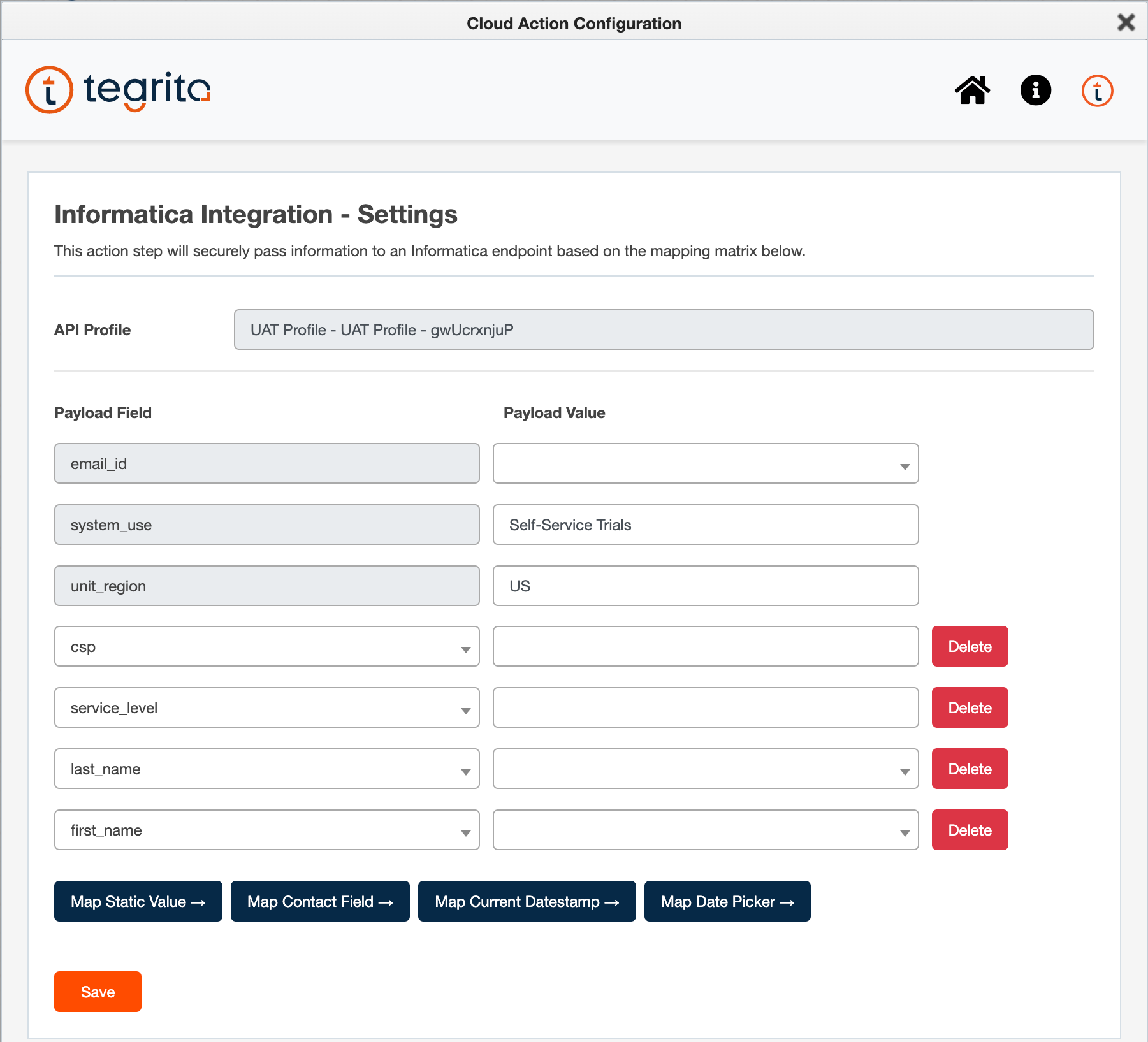The width and height of the screenshot is (1148, 1042).
Task: Open the first_name payload field dropdown
Action: [266, 830]
